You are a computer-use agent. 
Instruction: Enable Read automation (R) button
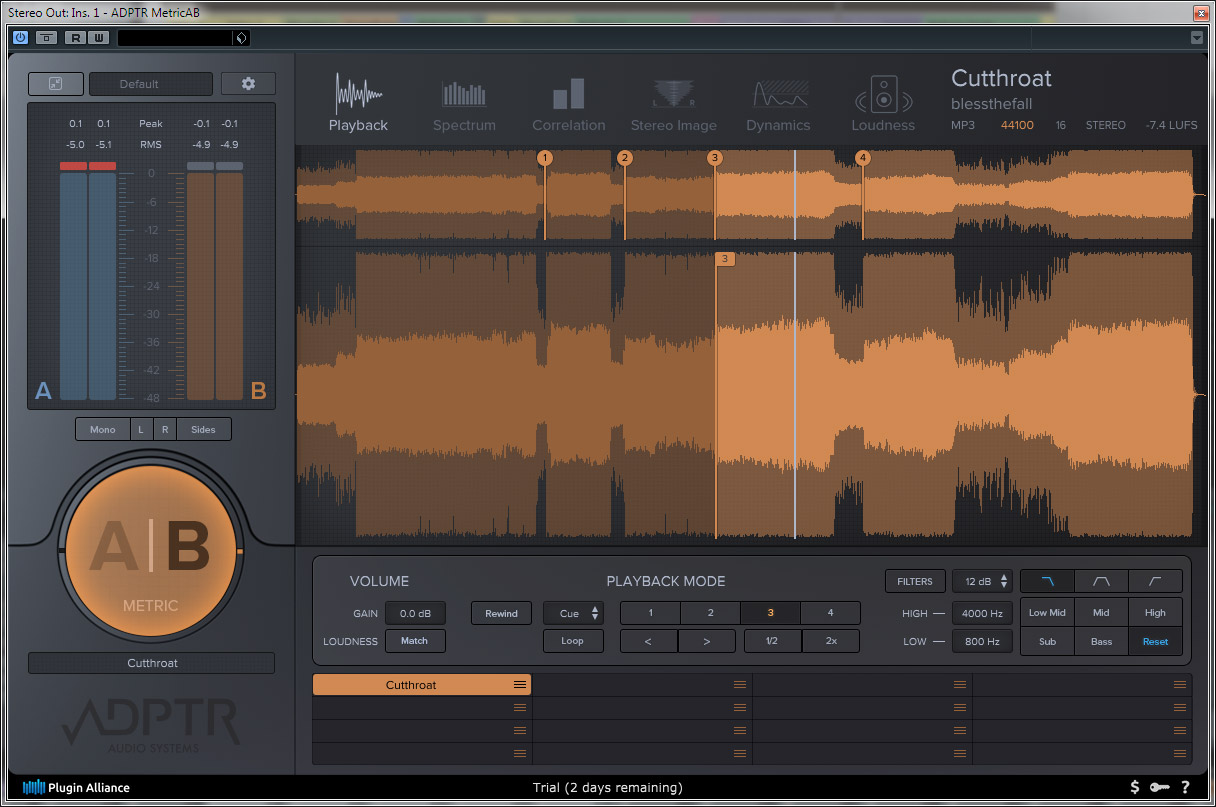(x=75, y=38)
